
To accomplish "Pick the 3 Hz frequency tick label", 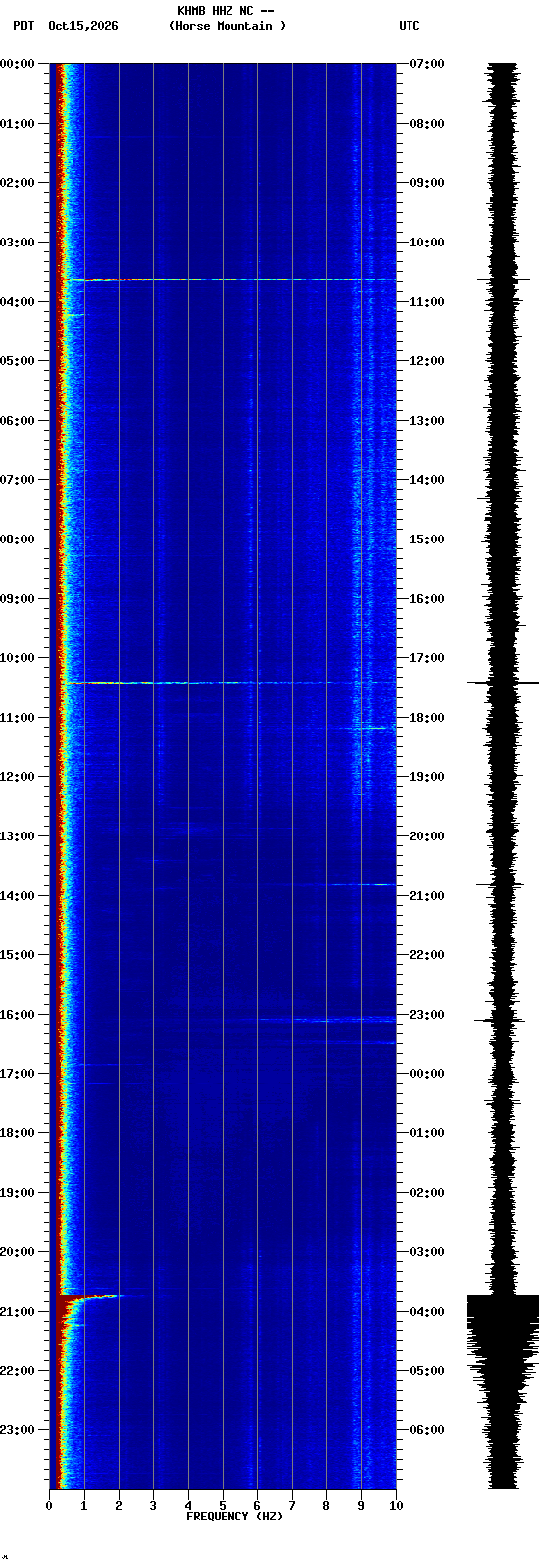I will click(x=153, y=1506).
